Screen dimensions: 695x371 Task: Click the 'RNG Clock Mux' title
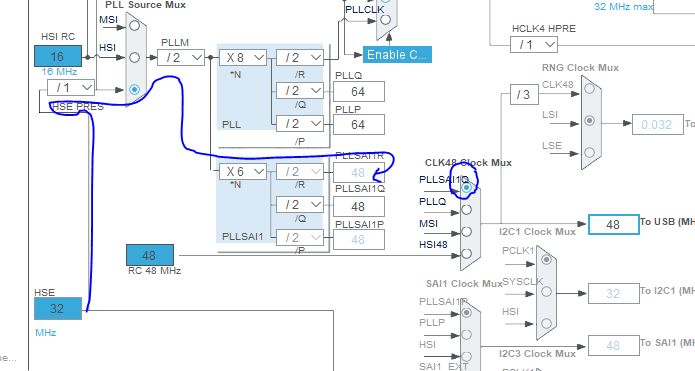(x=580, y=68)
